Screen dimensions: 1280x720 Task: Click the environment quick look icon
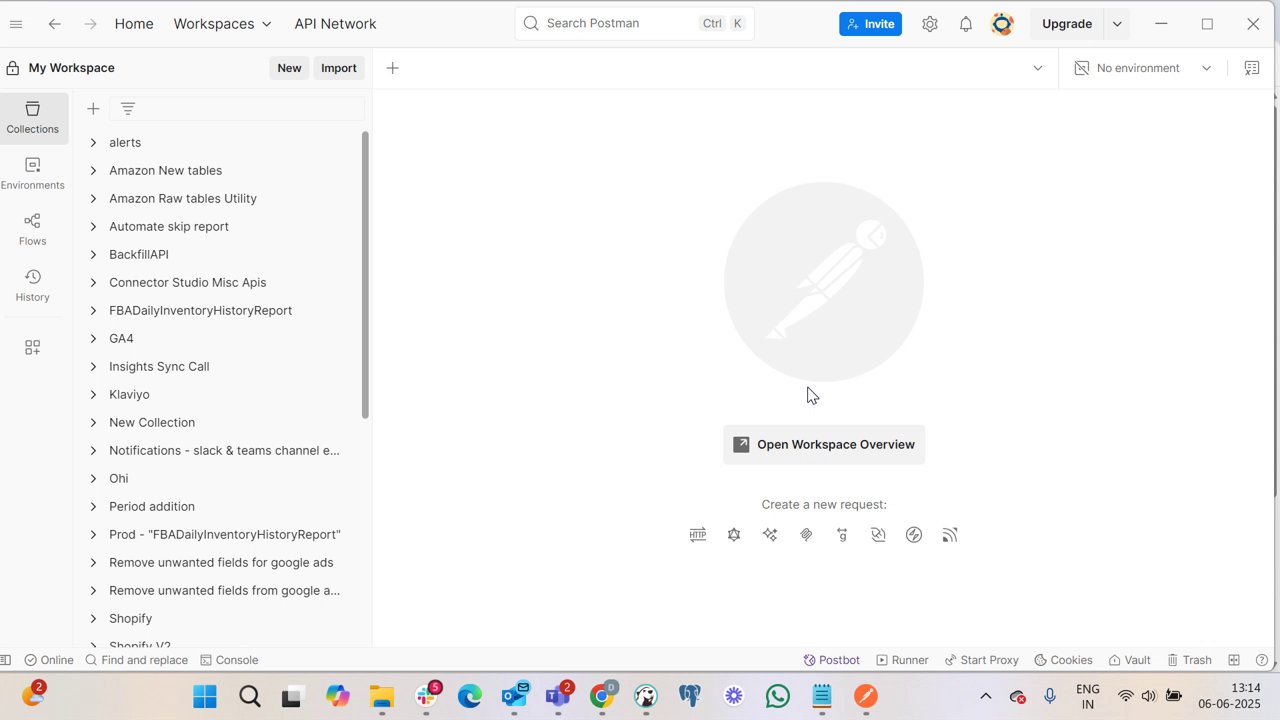click(1252, 68)
